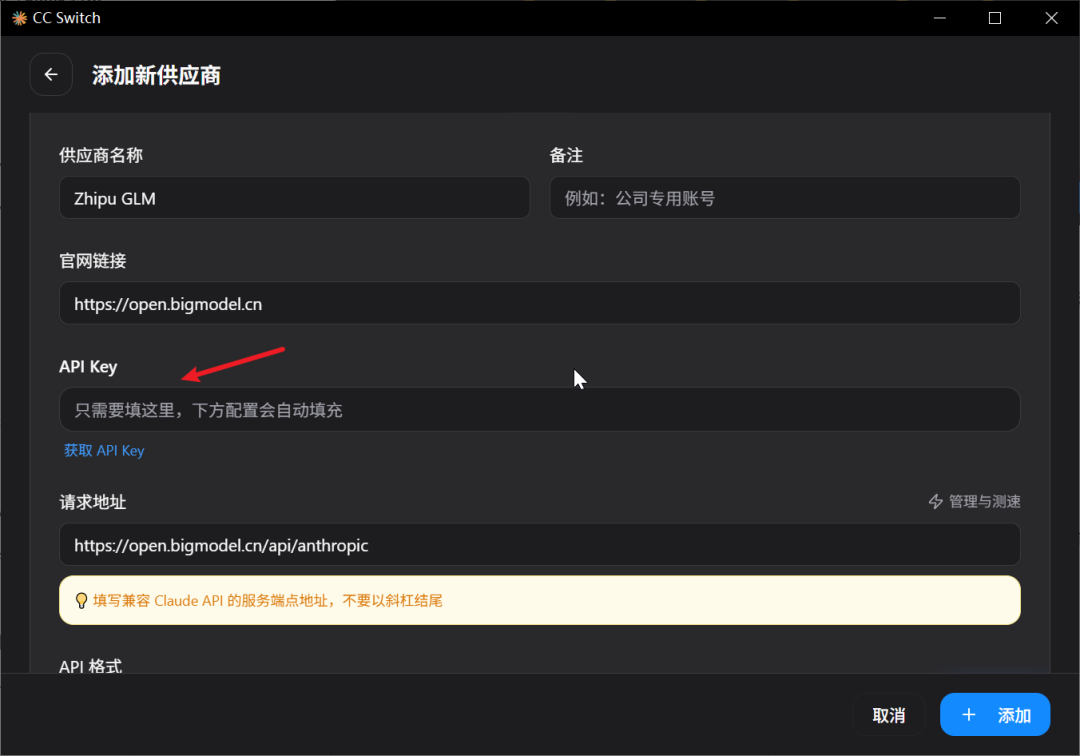Click the 官网链接 label

93,261
